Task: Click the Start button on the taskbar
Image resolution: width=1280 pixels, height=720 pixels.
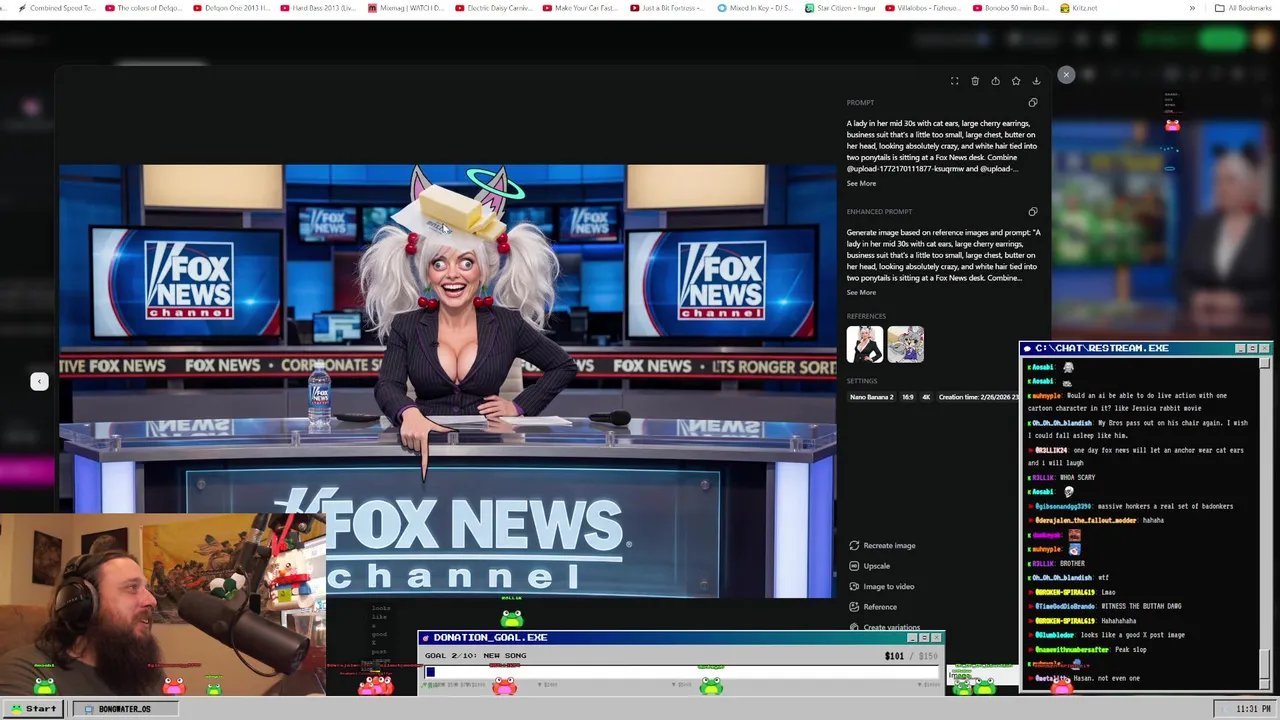Action: 34,709
